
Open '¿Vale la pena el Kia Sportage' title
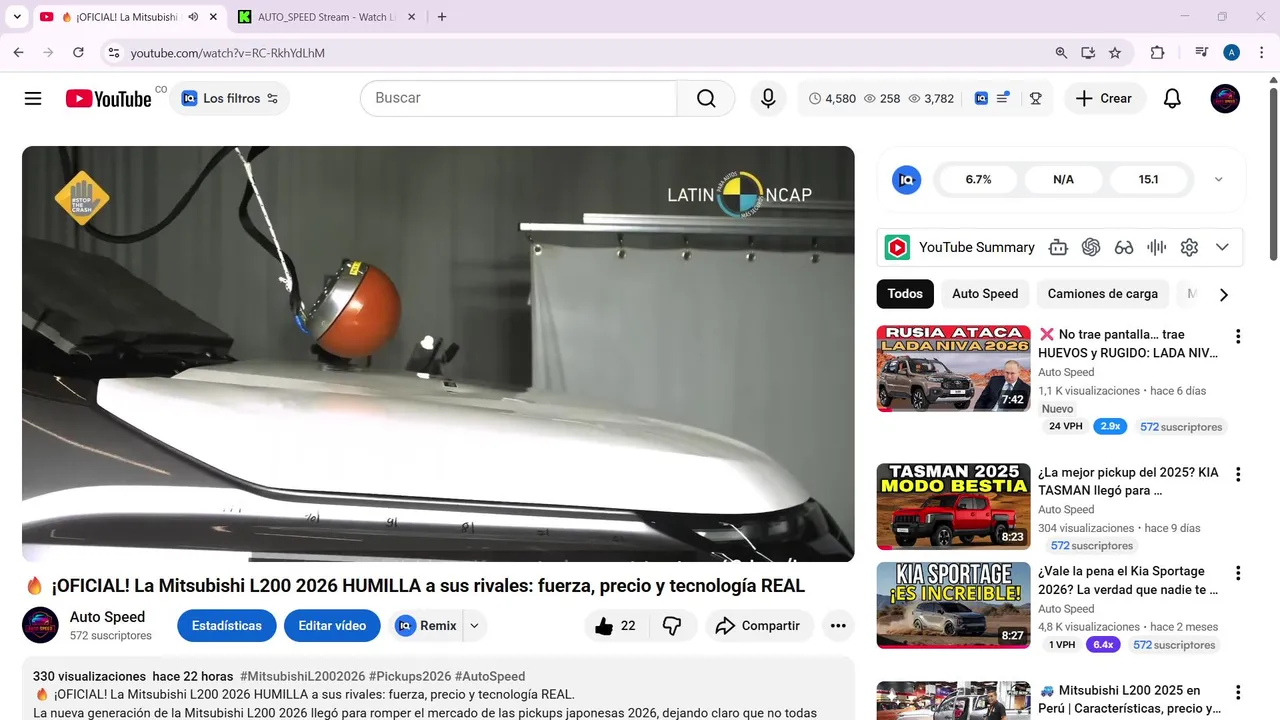click(x=1128, y=581)
